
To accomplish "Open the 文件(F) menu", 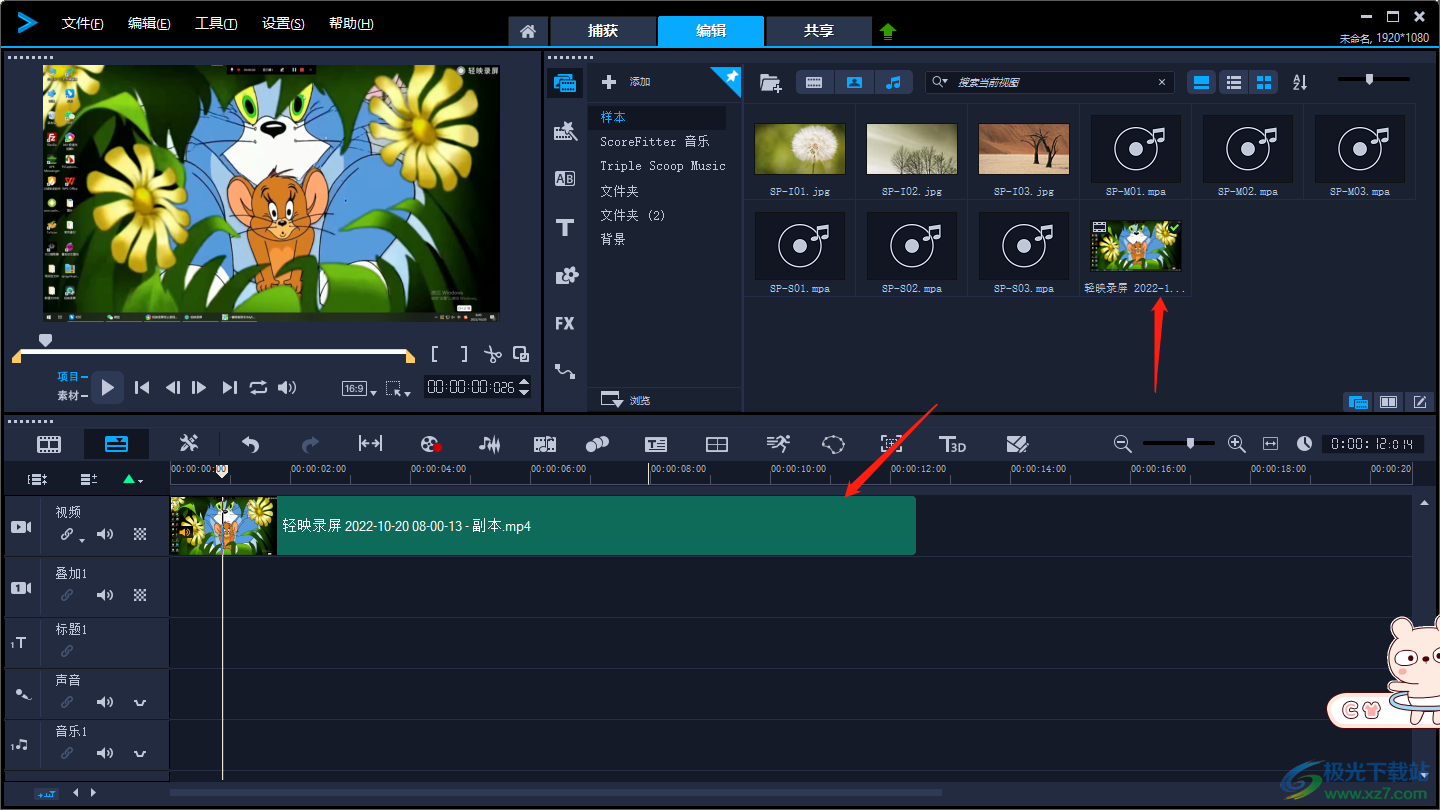I will pos(82,24).
